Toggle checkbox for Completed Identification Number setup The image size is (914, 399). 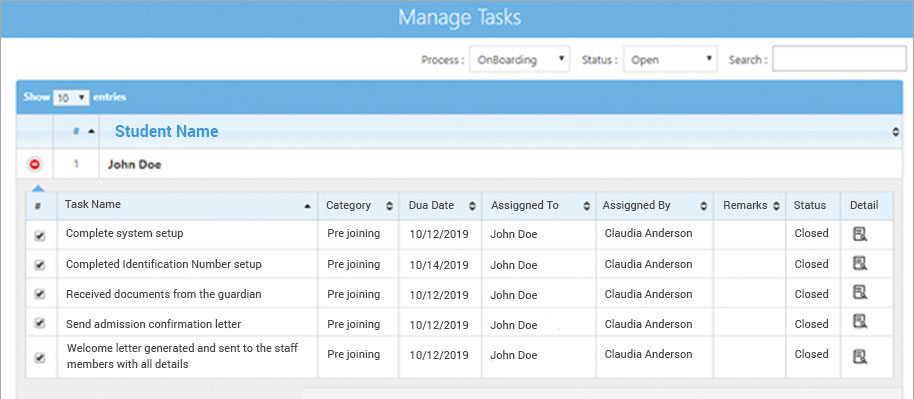(40, 265)
